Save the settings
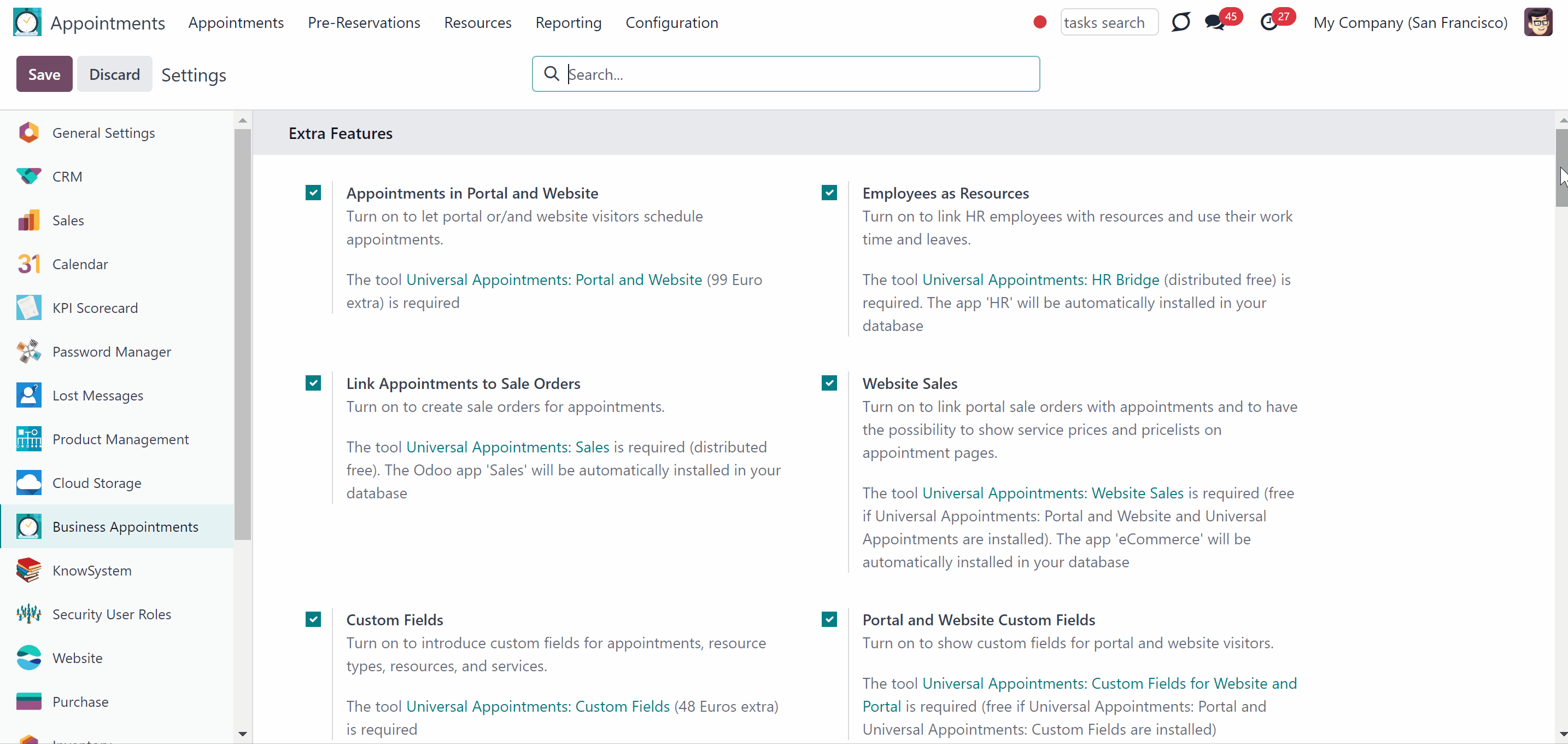Screen dimensions: 1568x744 44,74
